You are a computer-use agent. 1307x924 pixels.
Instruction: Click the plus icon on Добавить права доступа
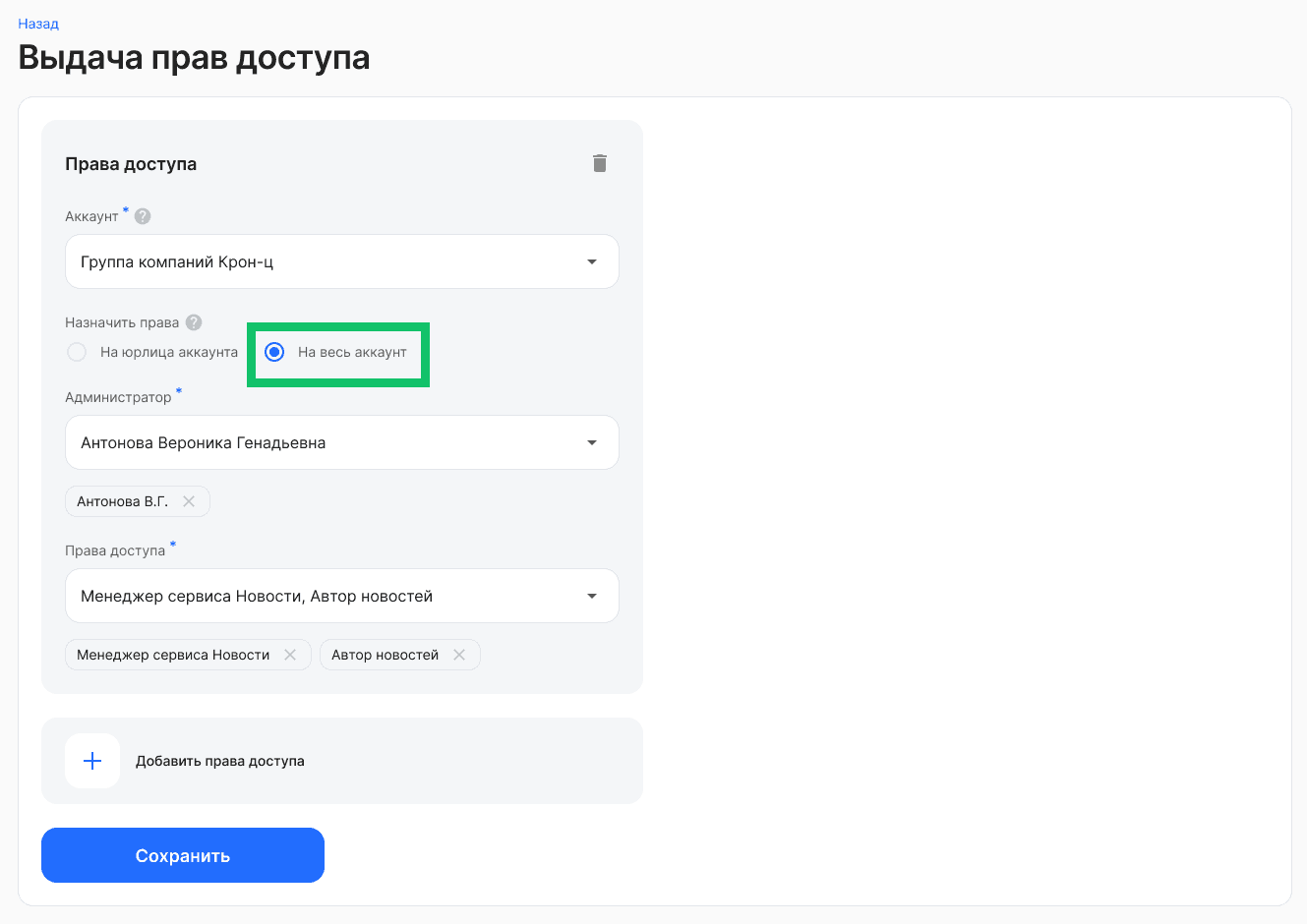click(x=92, y=760)
